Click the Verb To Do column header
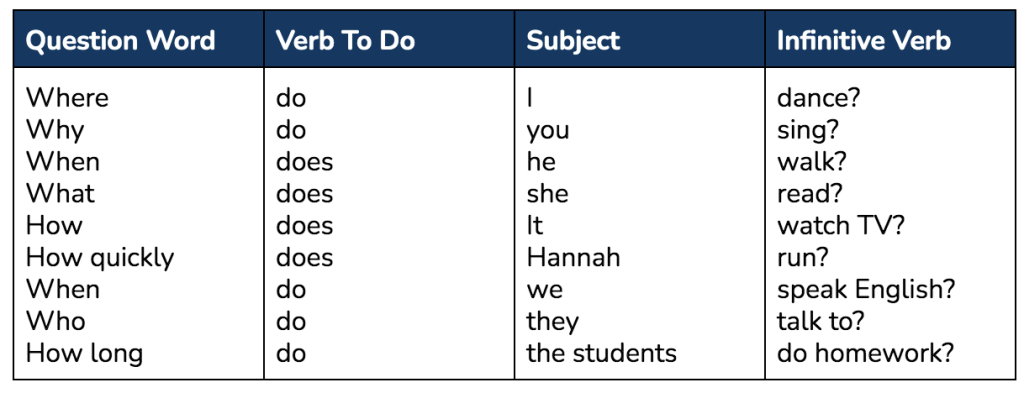This screenshot has height=393, width=1024. pyautogui.click(x=345, y=40)
